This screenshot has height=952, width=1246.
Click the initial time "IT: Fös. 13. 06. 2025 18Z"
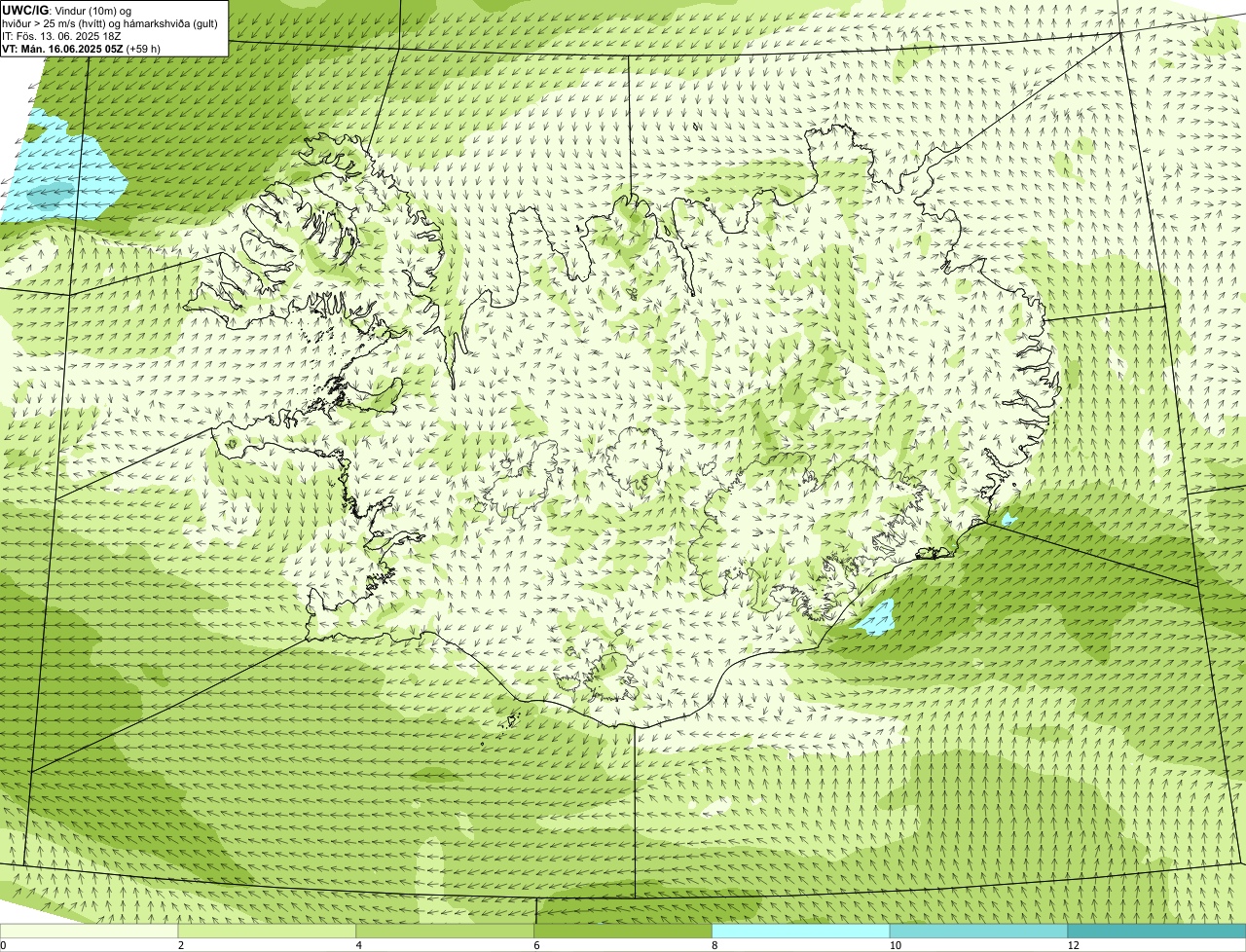[x=62, y=35]
